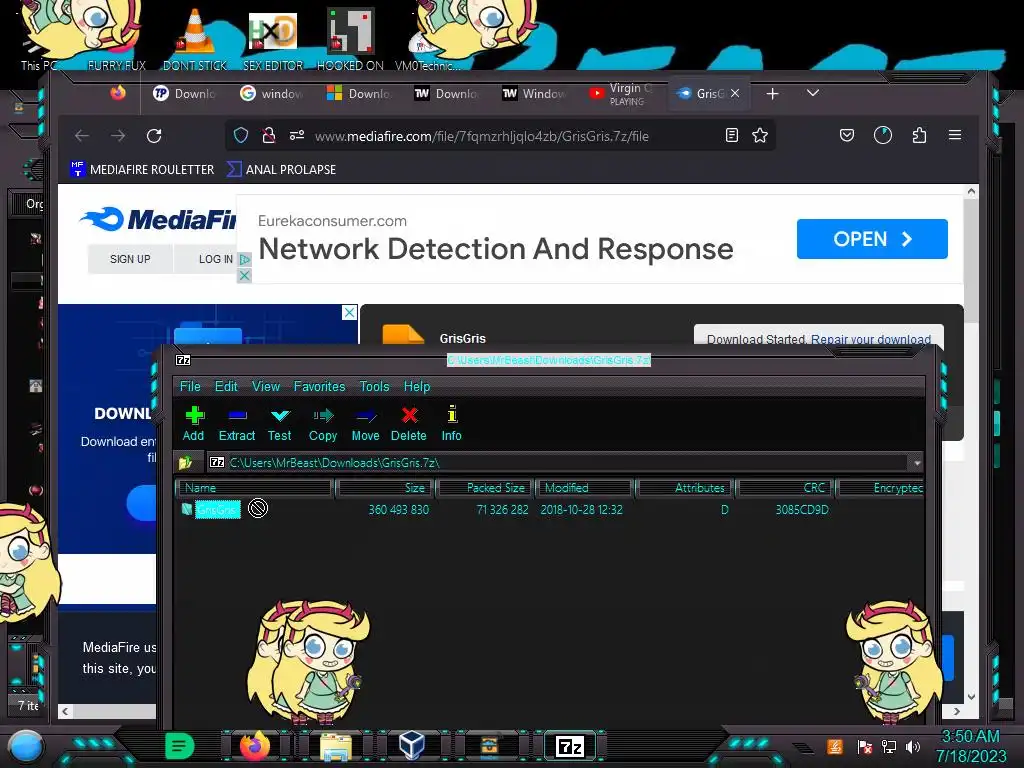Click the site lock icon in Firefox
Screen dimensions: 1024x768
click(268, 135)
